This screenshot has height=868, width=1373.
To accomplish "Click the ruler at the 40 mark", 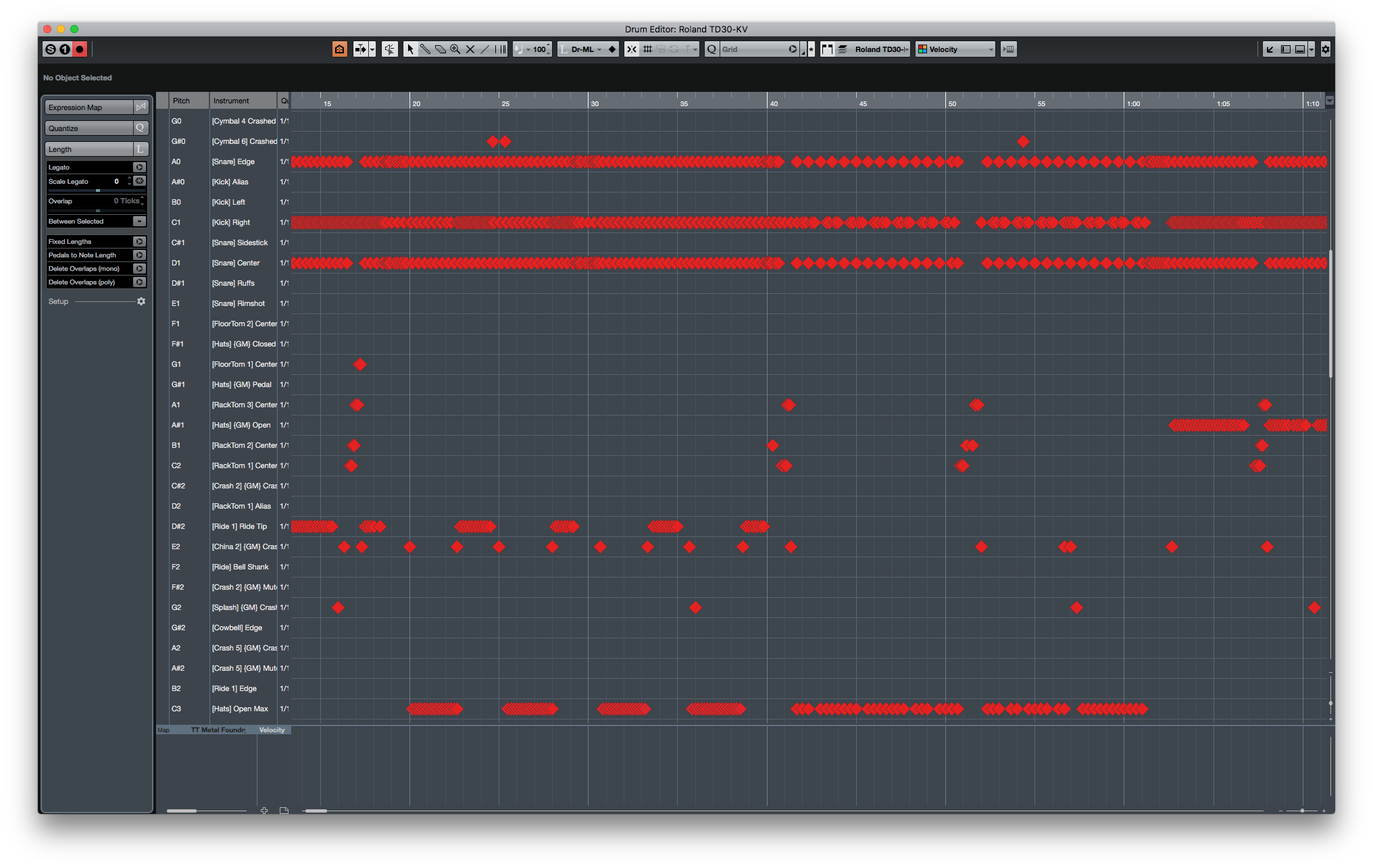I will (773, 103).
